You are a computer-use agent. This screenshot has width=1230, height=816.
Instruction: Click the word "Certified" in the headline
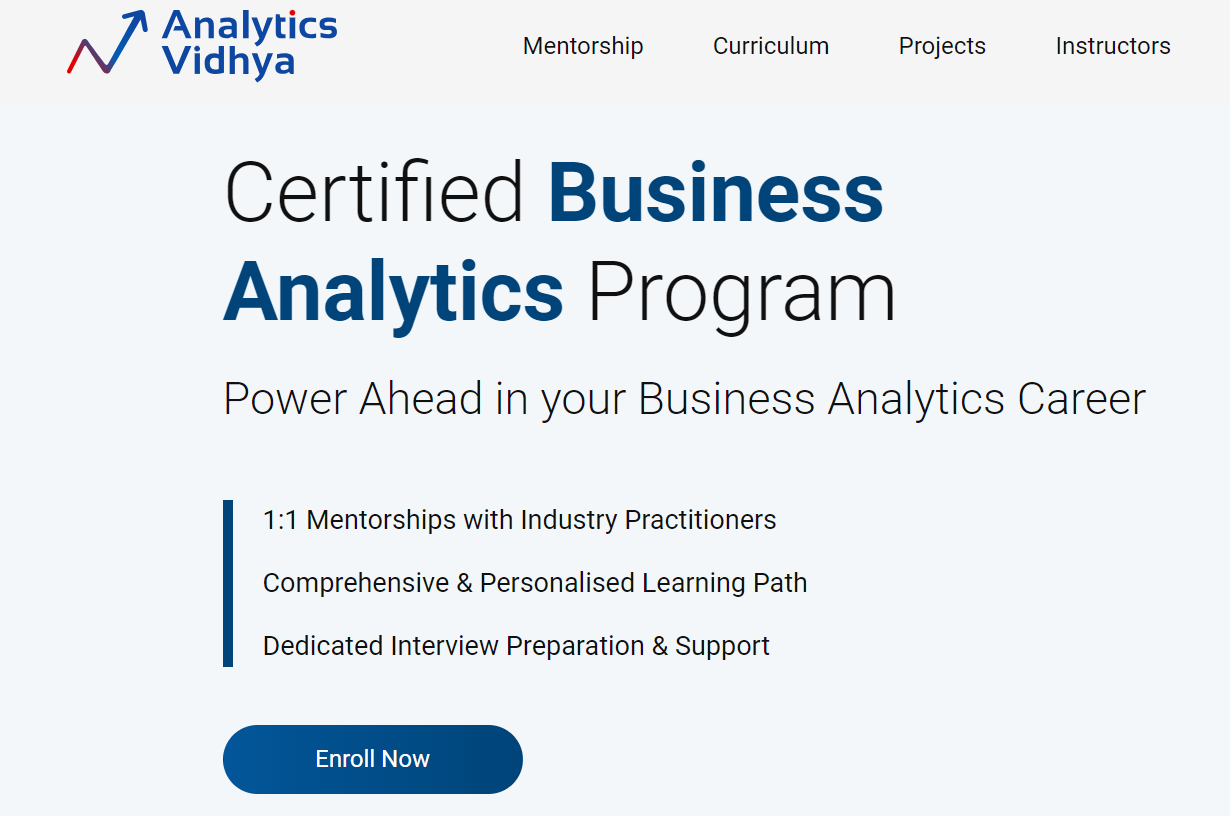pos(375,192)
